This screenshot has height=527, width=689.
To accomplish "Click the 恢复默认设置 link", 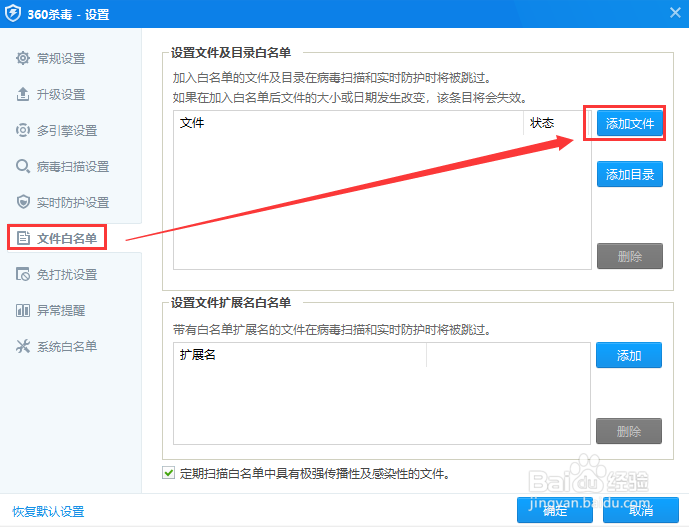I will (x=48, y=512).
